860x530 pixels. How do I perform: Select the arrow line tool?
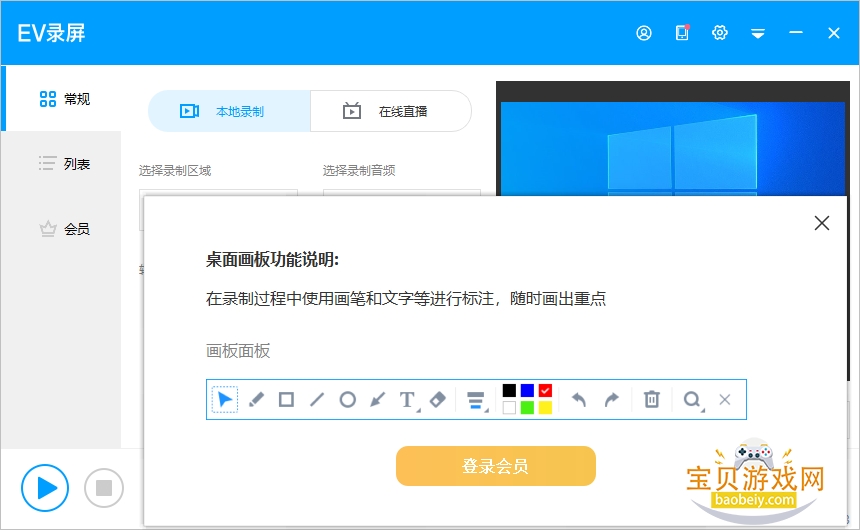coord(377,399)
